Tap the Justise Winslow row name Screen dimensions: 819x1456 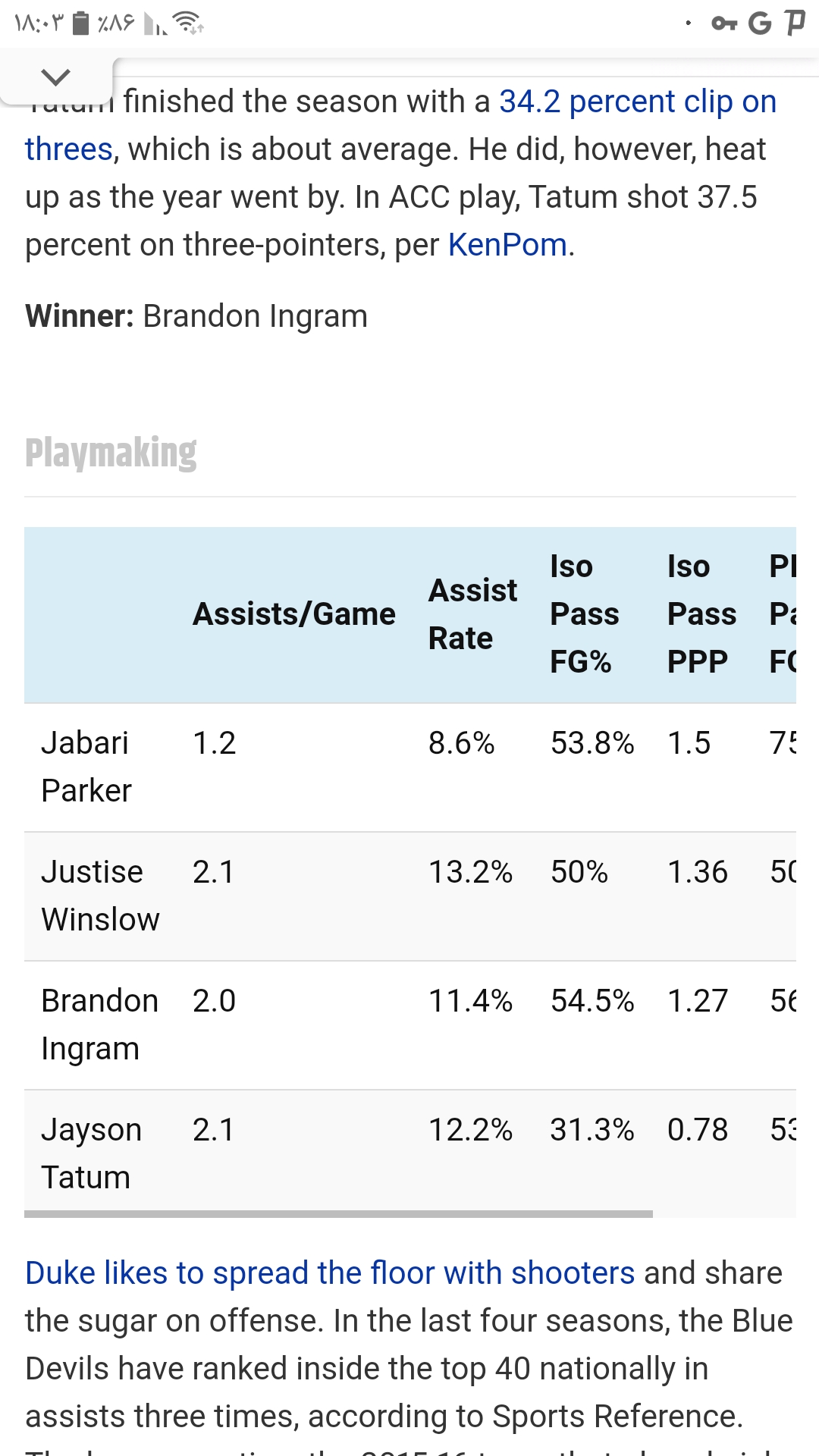click(100, 896)
